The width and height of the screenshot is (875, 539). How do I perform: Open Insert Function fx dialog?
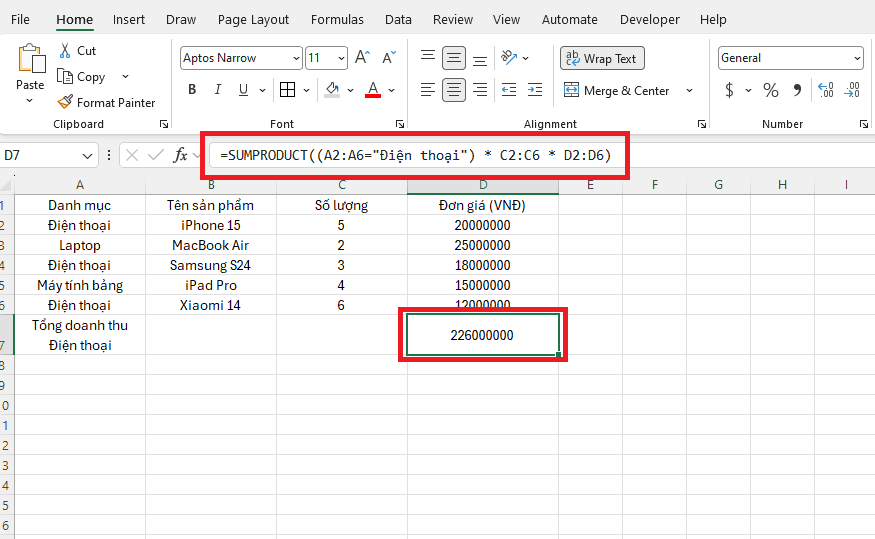click(180, 155)
